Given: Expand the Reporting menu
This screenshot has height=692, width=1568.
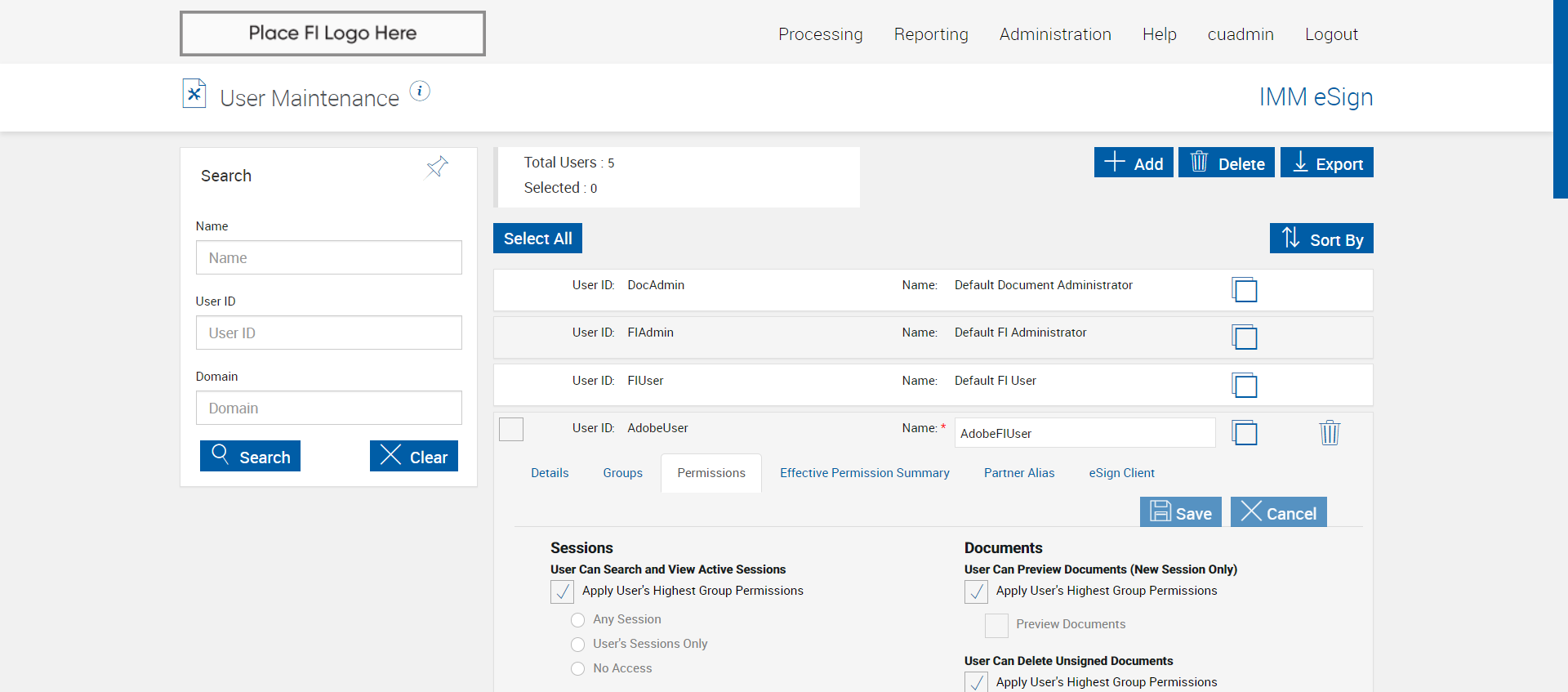Looking at the screenshot, I should point(930,34).
